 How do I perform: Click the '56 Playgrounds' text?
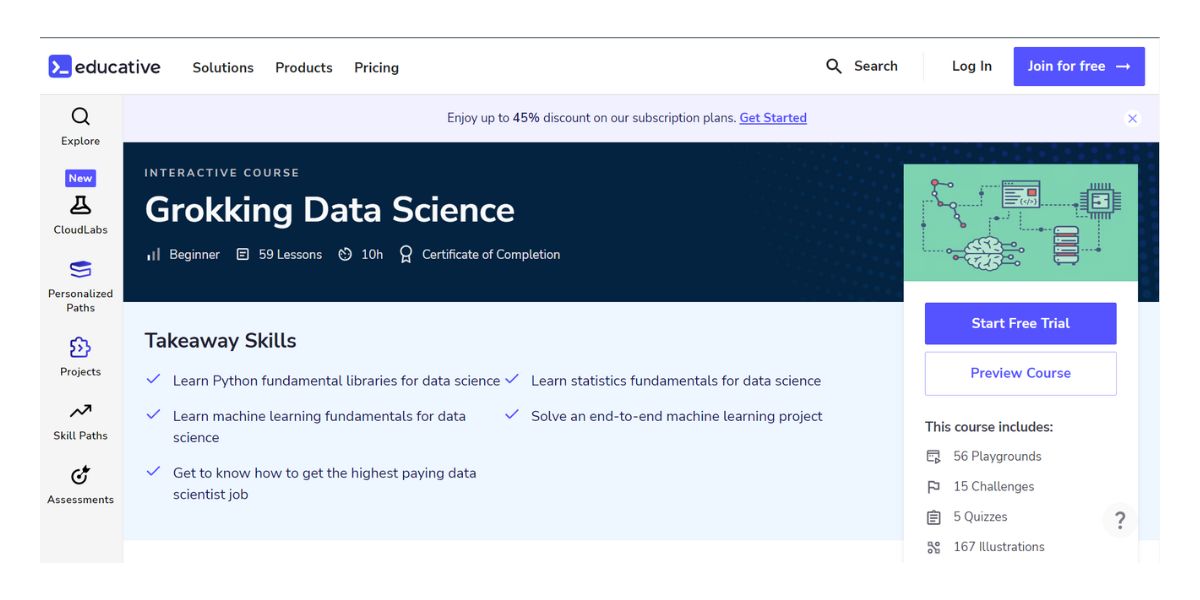point(997,457)
